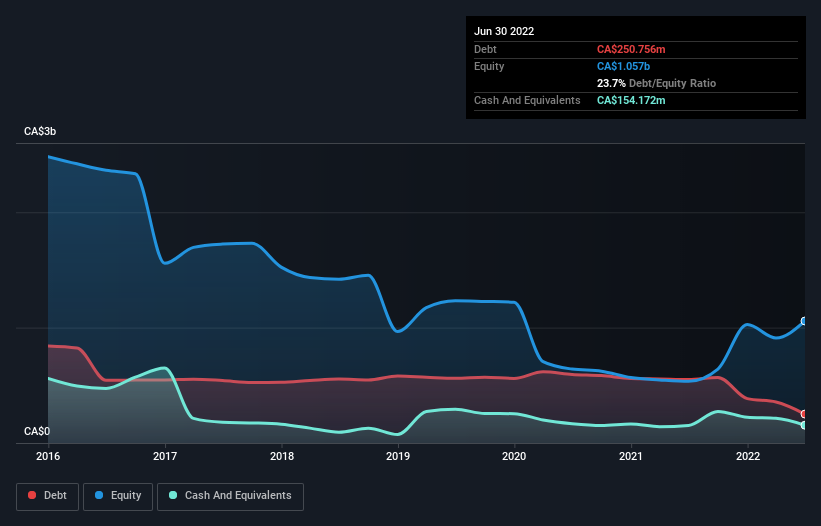This screenshot has height=526, width=821.
Task: Toggle the Debt series in the legend
Action: tap(48, 496)
